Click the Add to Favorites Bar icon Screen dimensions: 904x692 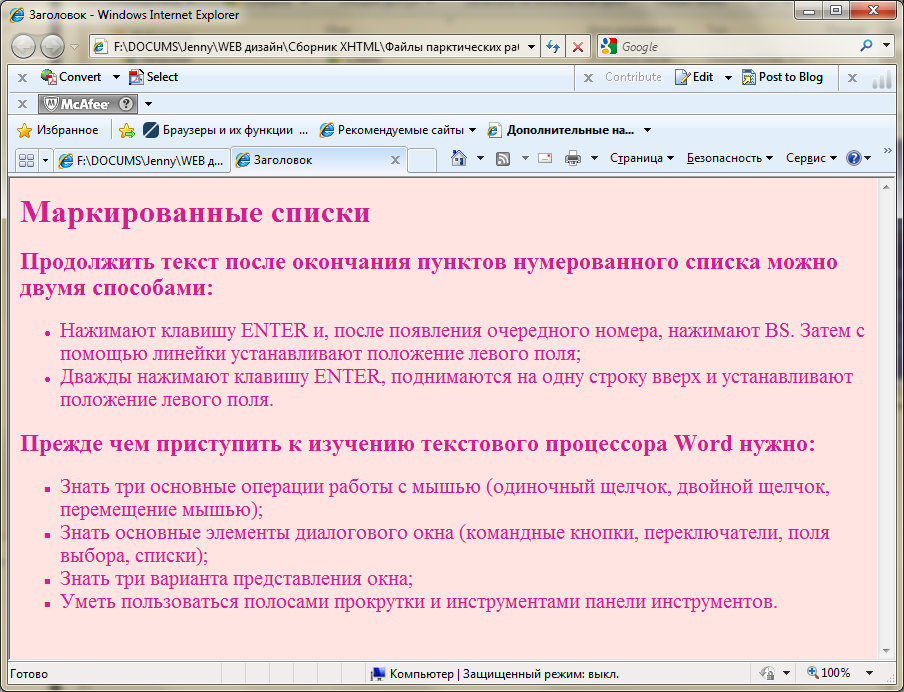[127, 130]
